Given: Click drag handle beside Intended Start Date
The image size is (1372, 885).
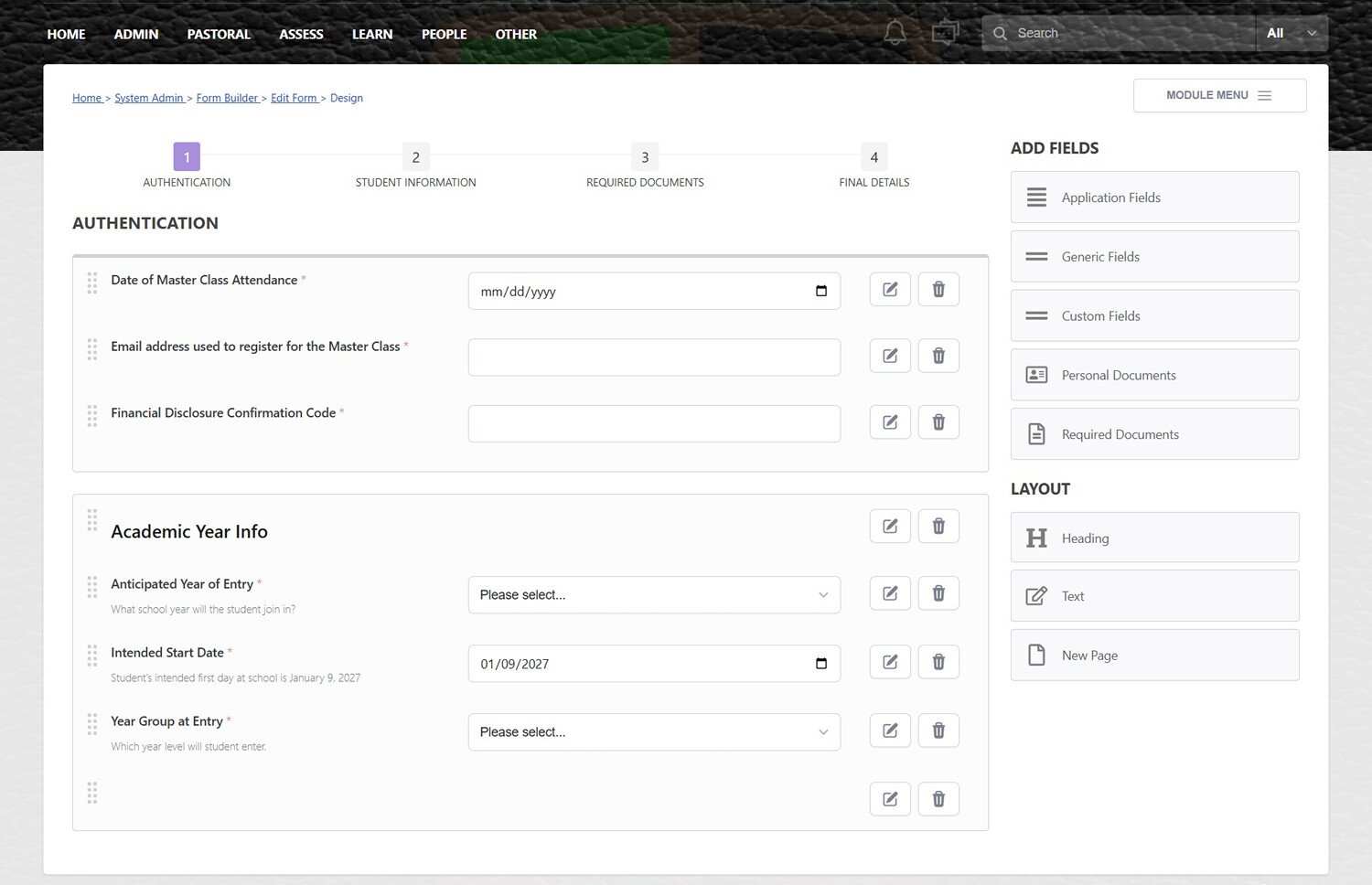Looking at the screenshot, I should tap(92, 656).
